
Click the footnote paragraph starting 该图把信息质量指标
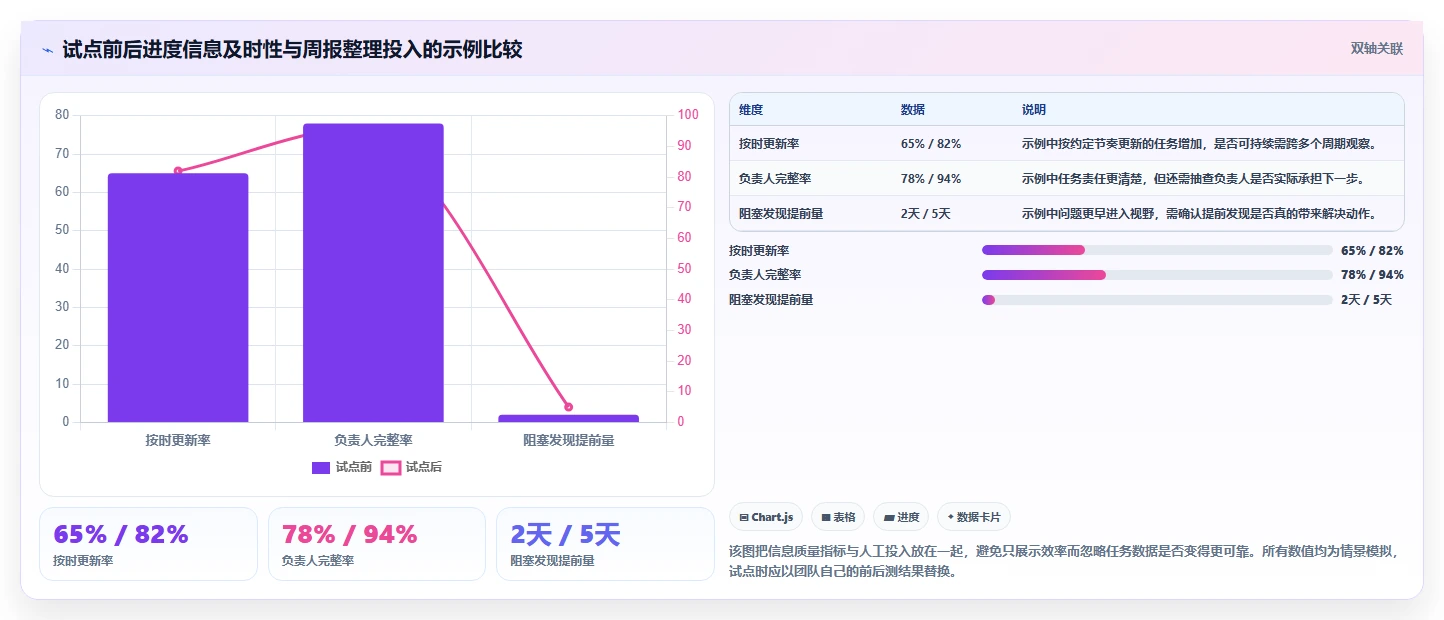1066,562
